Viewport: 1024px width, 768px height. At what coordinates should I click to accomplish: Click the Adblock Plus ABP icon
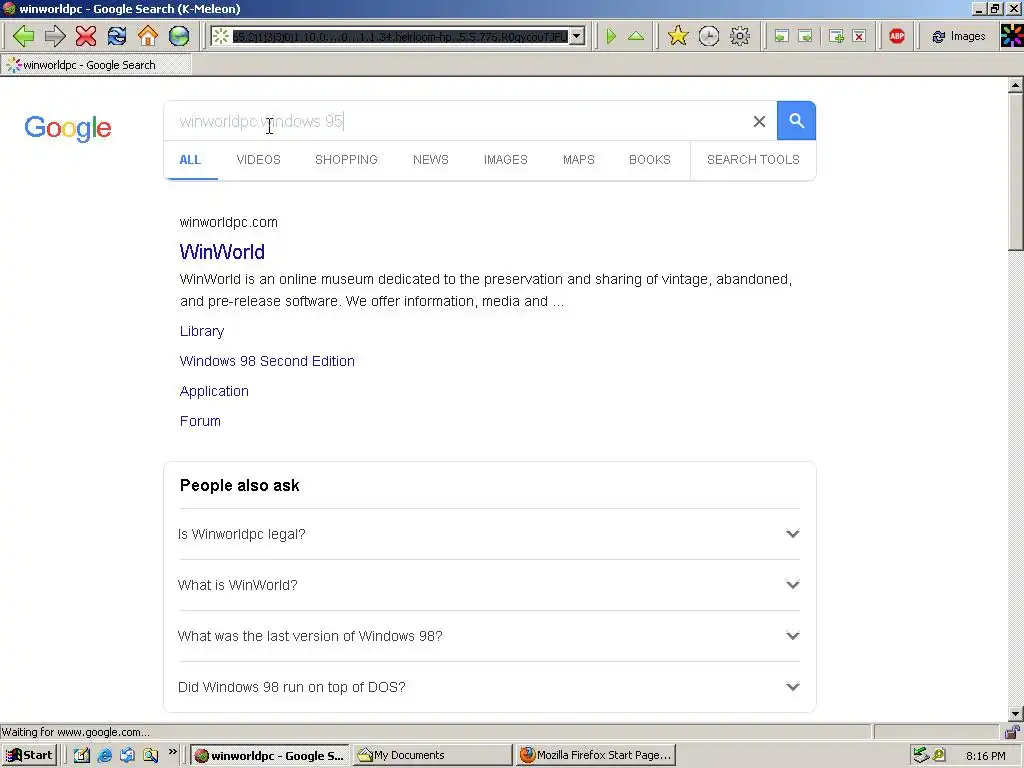coord(897,36)
